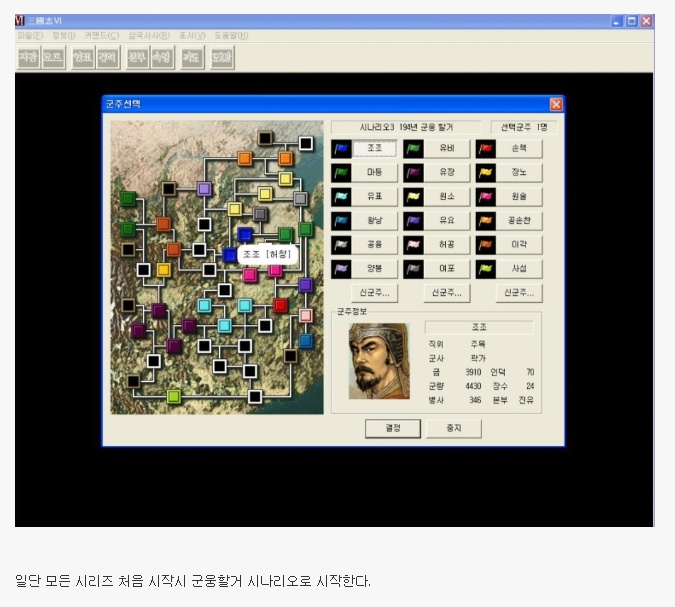
Task: Choose the 원소 ruler button
Action: pos(447,197)
